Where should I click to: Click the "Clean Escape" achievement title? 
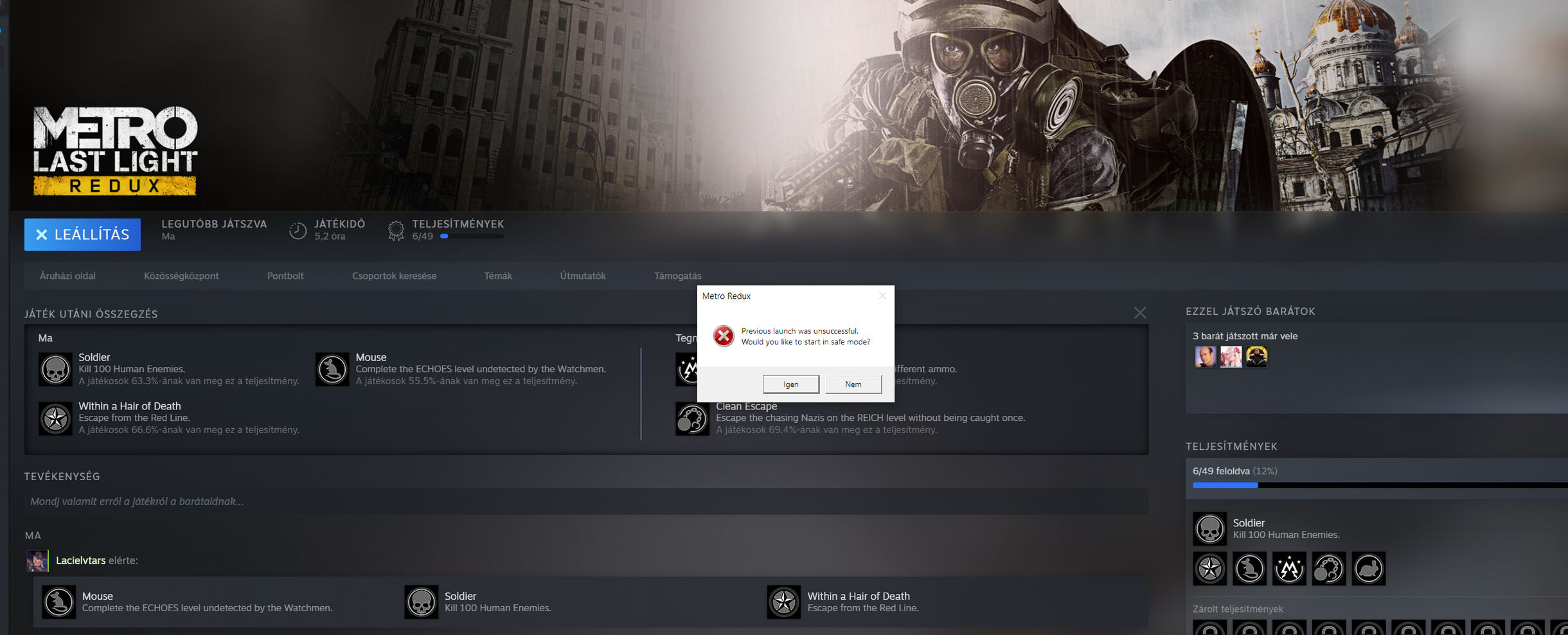tap(747, 406)
